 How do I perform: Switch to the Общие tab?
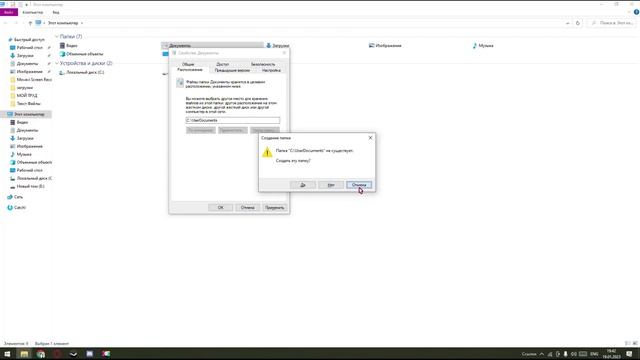pyautogui.click(x=188, y=64)
